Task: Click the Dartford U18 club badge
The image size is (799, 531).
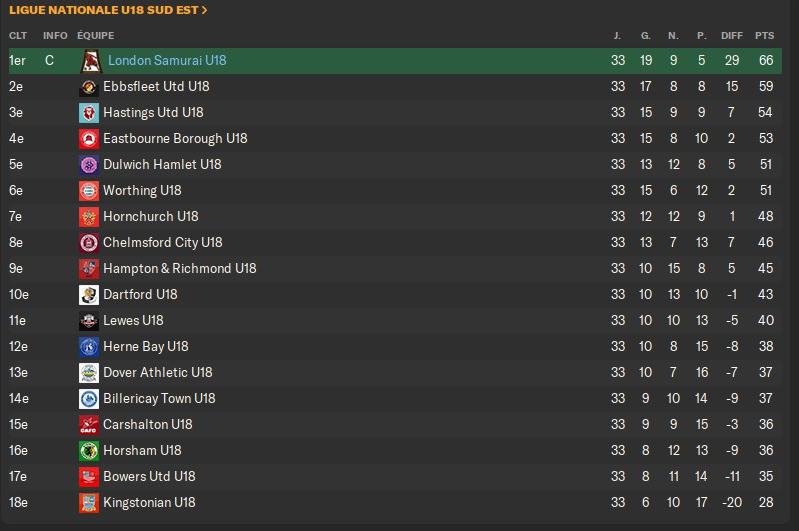Action: [88, 295]
